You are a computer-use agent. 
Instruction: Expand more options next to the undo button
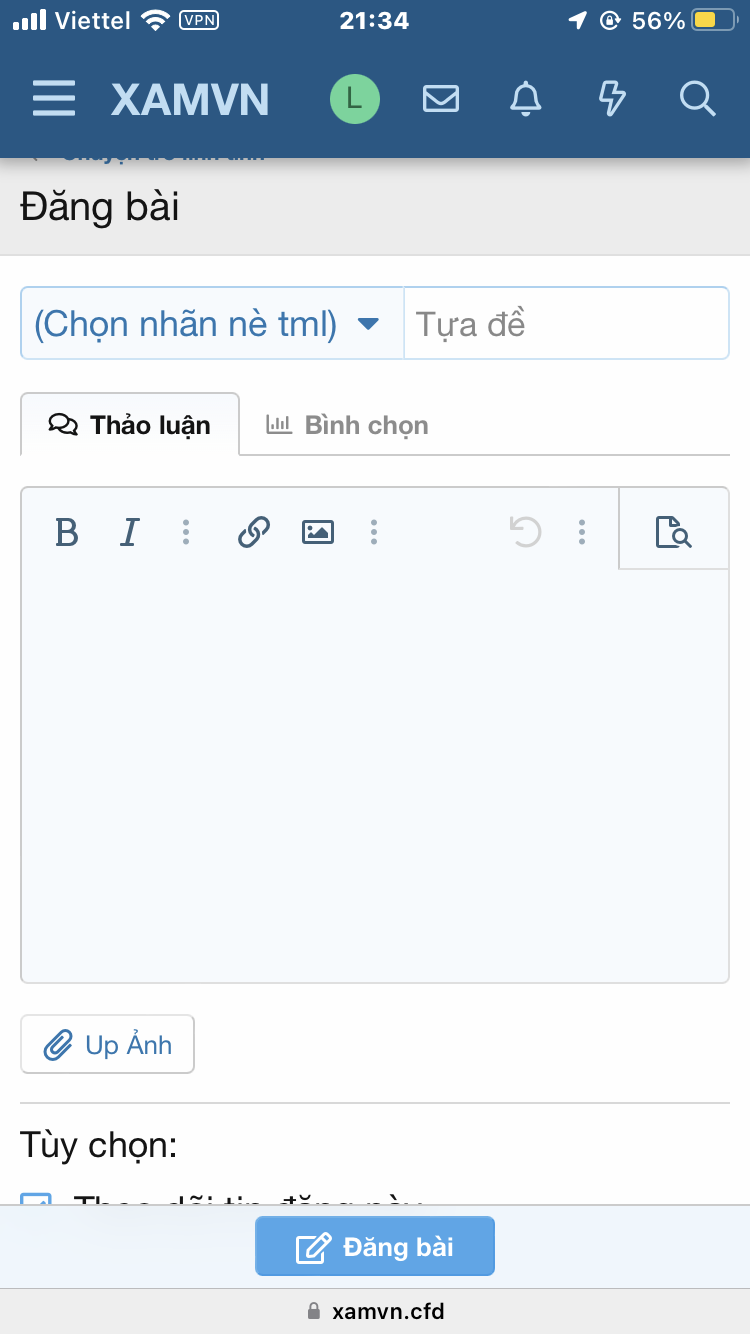(582, 532)
